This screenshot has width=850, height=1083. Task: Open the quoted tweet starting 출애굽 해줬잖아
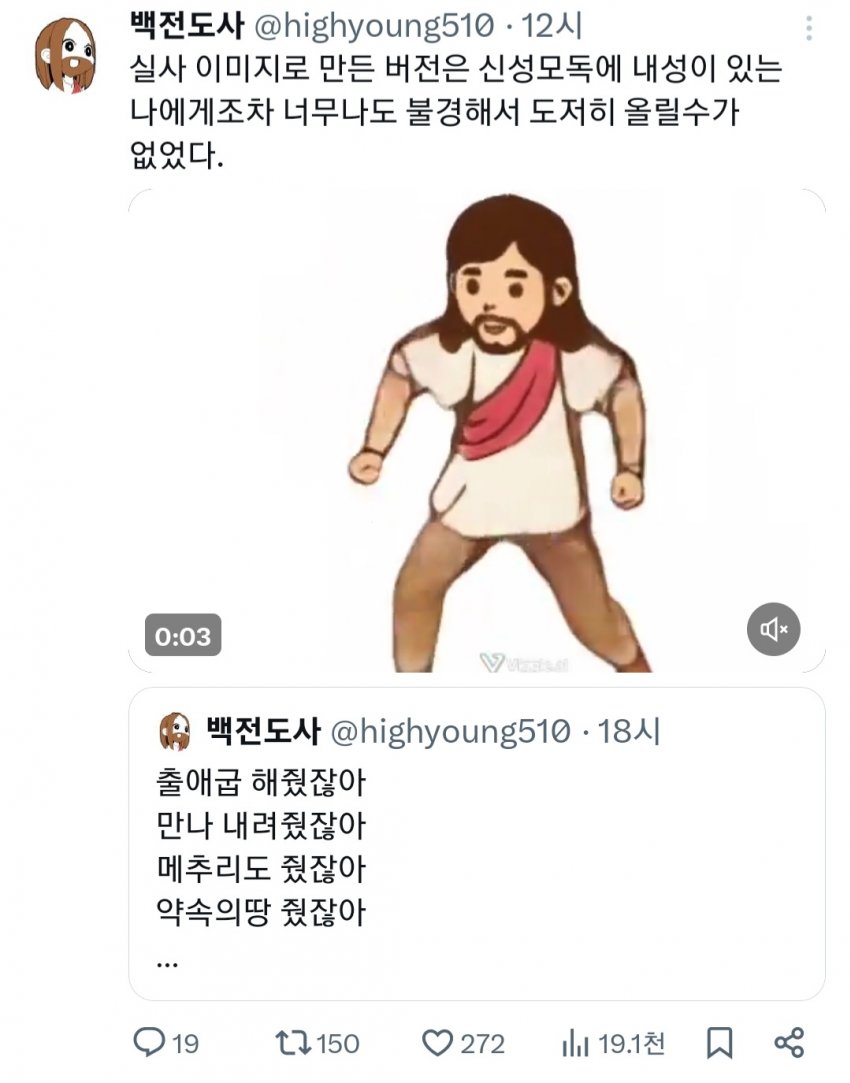(x=477, y=843)
